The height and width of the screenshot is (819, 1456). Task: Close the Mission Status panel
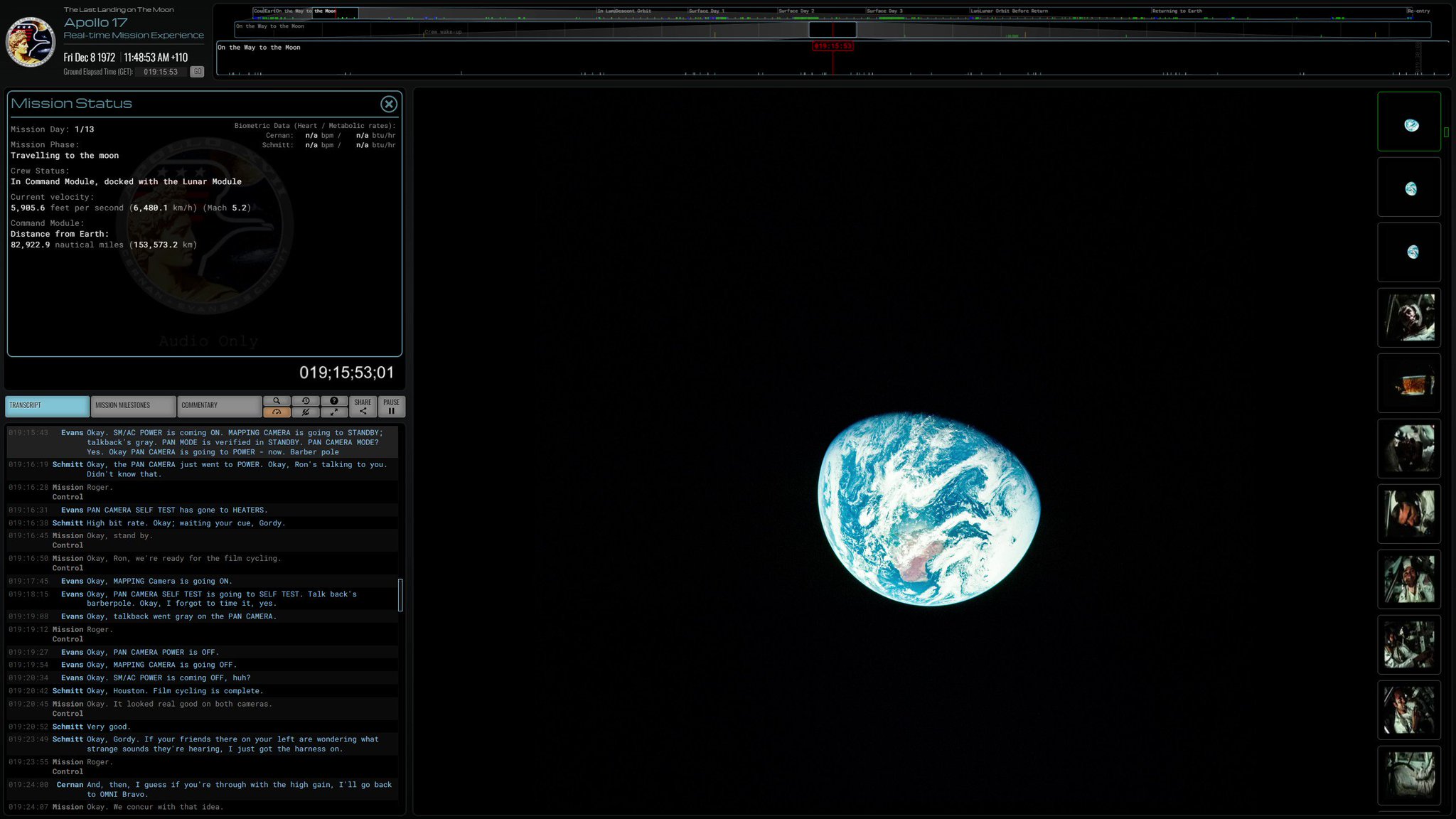[x=388, y=105]
